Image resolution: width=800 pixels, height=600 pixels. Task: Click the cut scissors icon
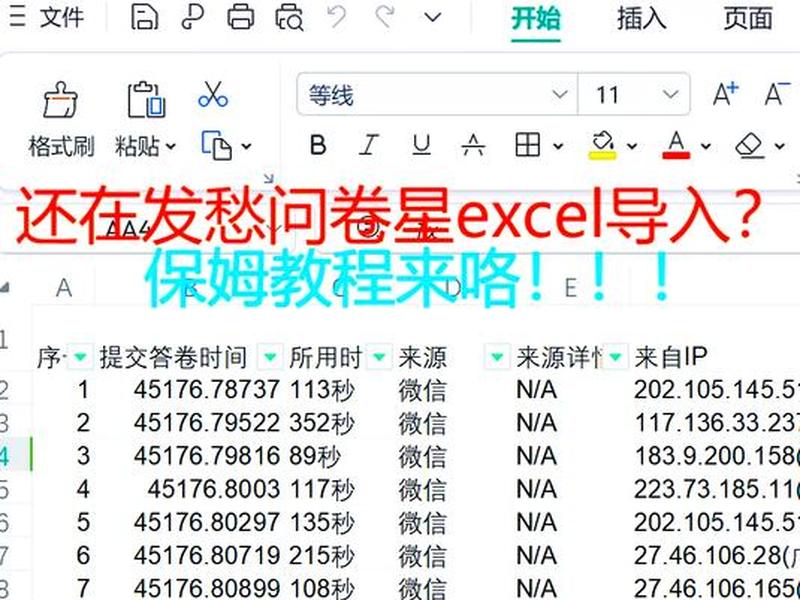[213, 95]
